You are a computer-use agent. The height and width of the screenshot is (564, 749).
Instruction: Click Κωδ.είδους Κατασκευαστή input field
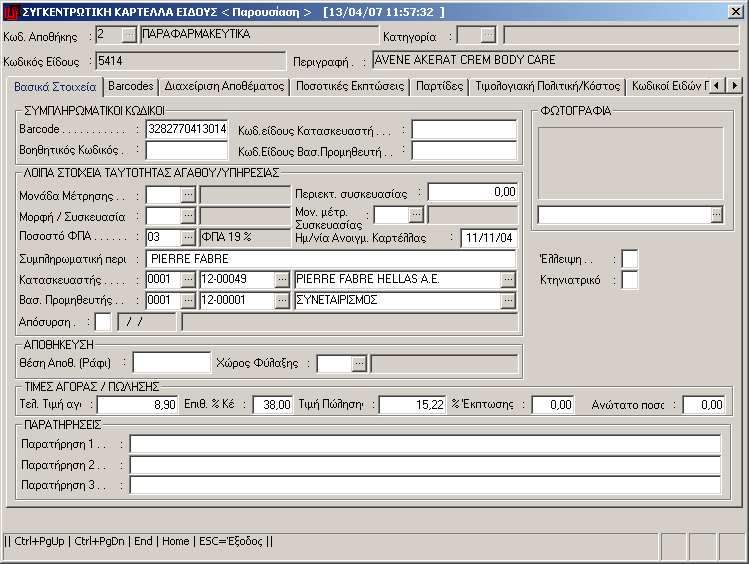pyautogui.click(x=464, y=130)
